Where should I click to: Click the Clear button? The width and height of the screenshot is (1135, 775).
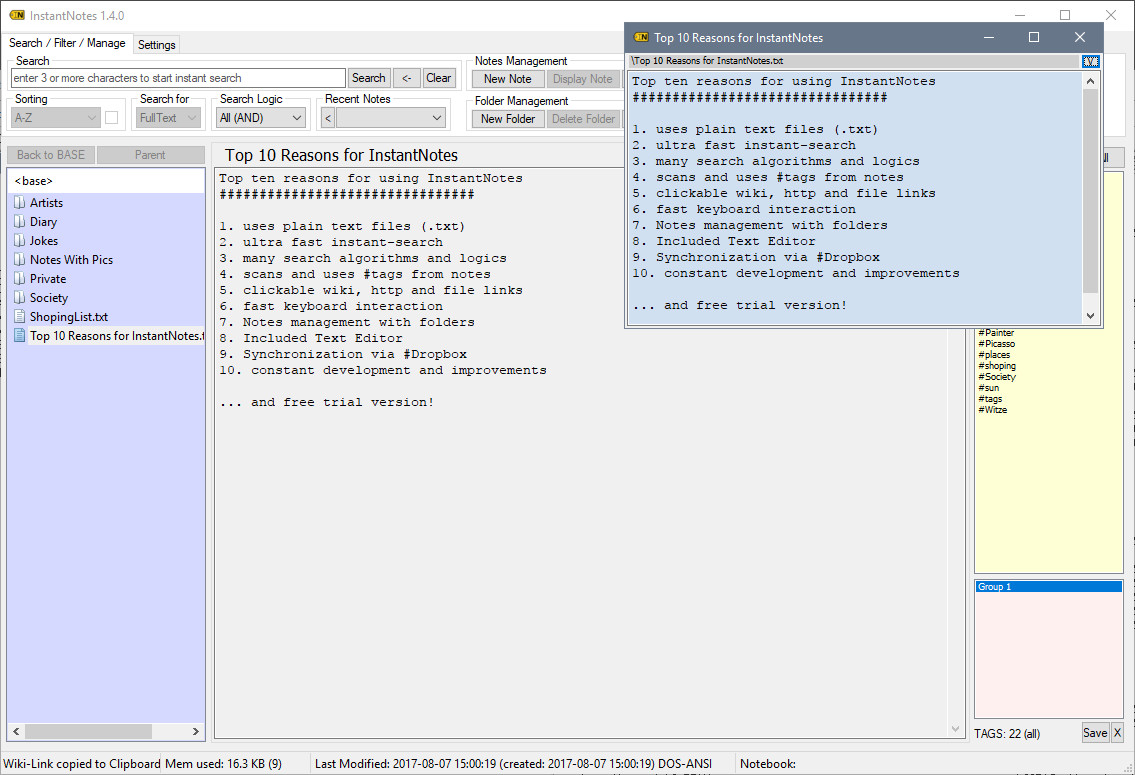click(x=438, y=77)
